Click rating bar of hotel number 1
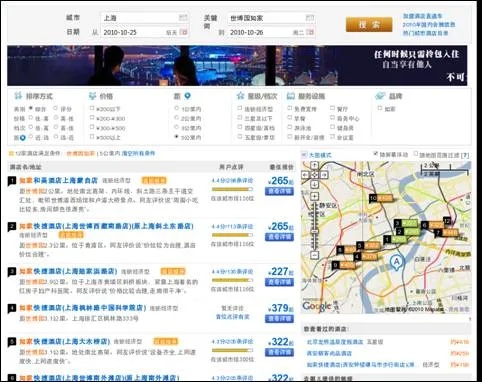The image size is (482, 382). pos(232,189)
